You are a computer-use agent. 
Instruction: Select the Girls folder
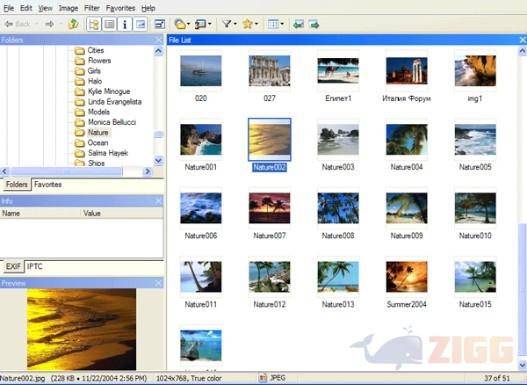click(94, 71)
